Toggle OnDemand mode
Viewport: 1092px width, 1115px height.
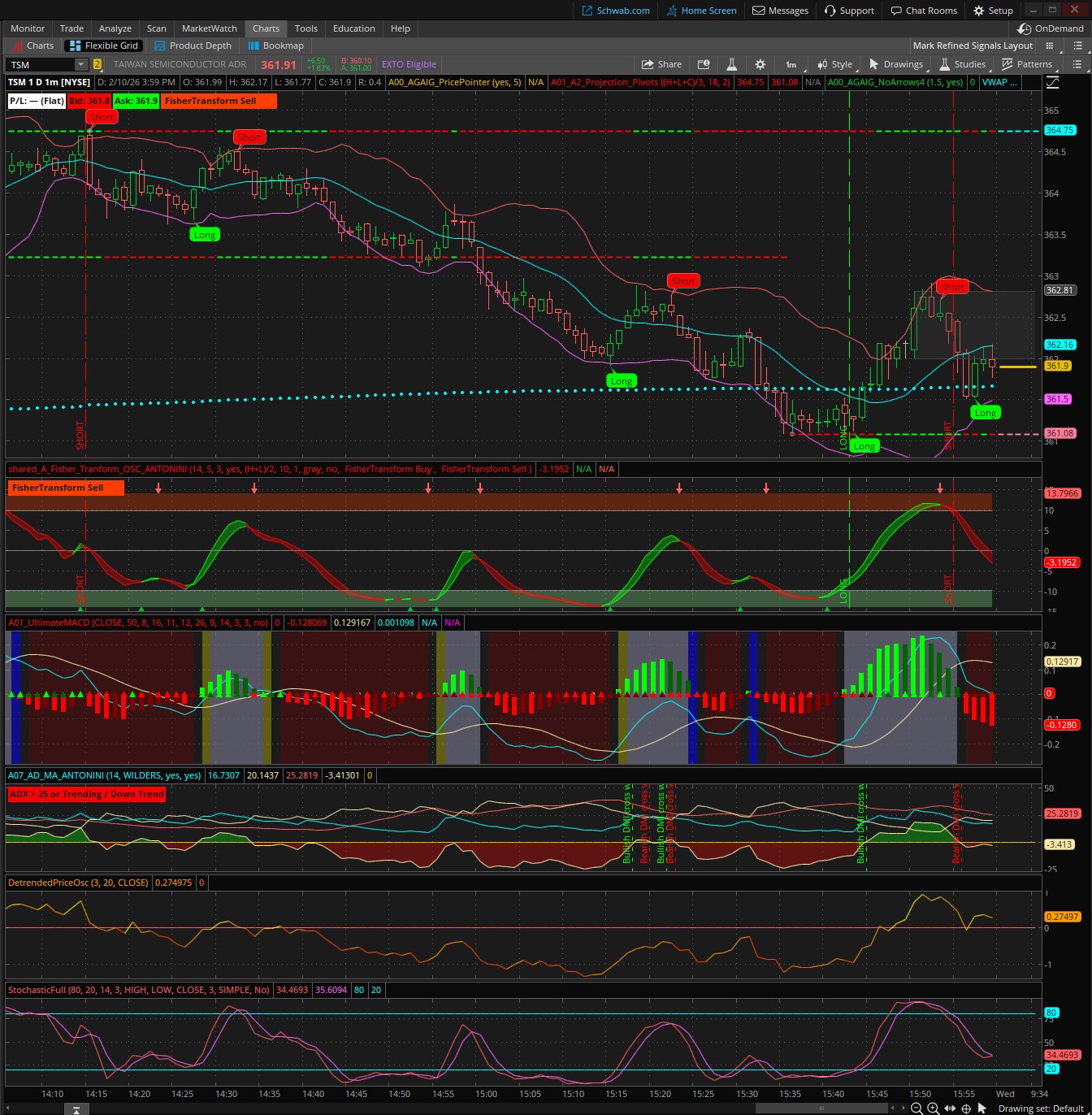tap(1051, 28)
